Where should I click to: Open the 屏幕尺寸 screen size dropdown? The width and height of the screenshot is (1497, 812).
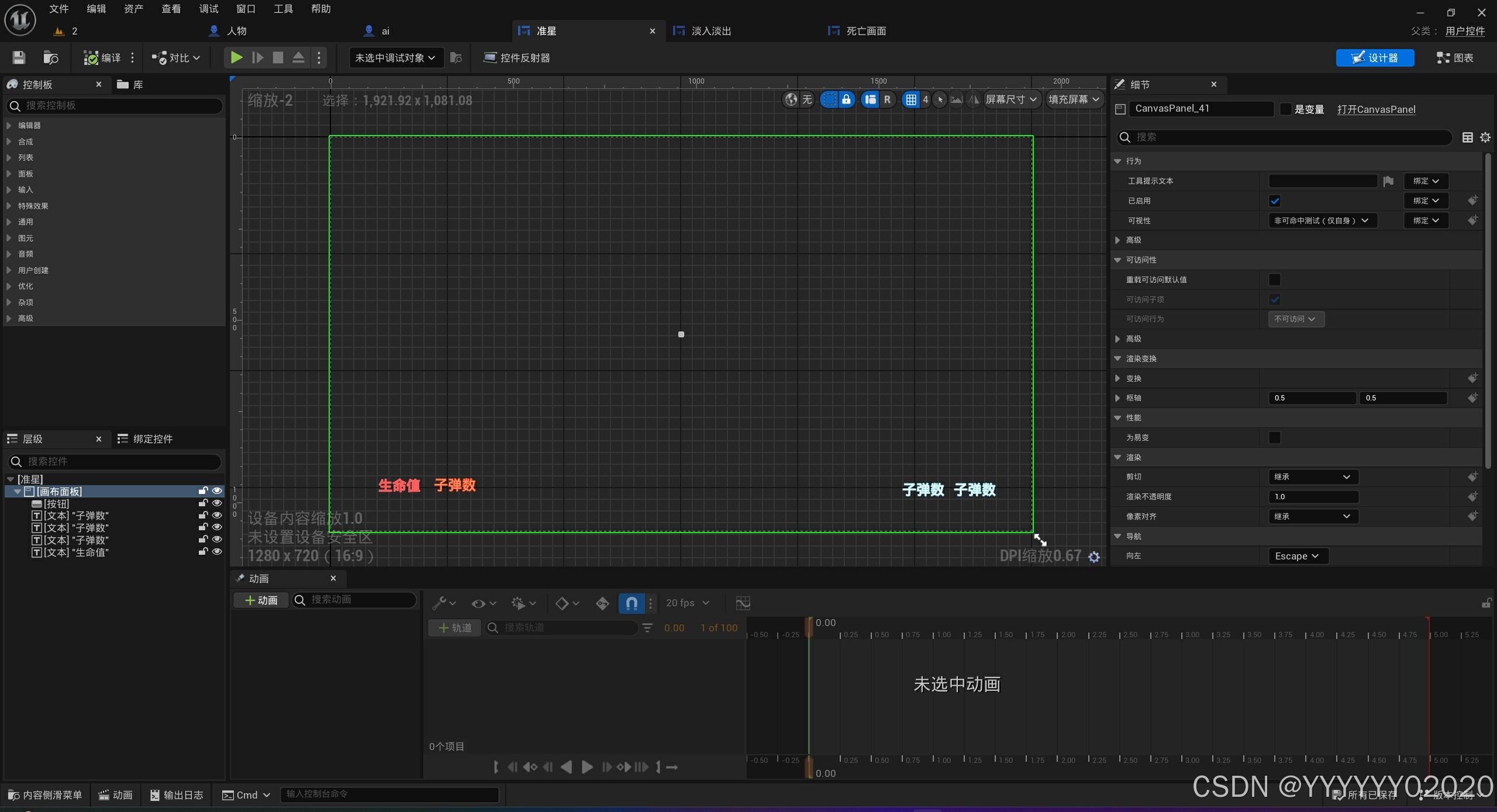[x=1011, y=99]
